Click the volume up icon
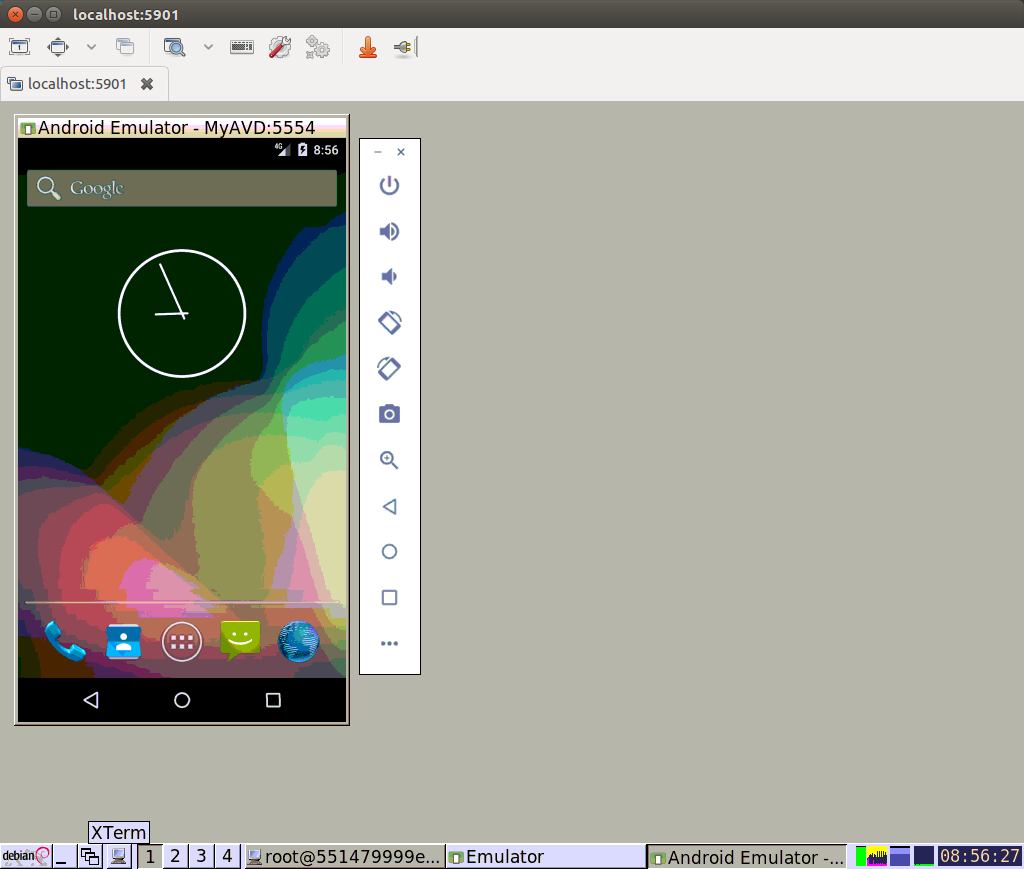Viewport: 1024px width, 869px height. click(x=389, y=232)
